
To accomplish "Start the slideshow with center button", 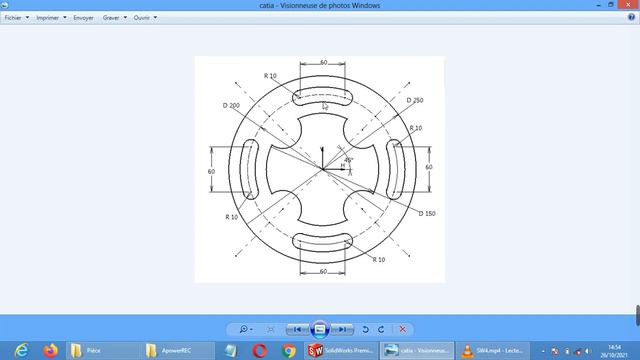I will click(320, 329).
